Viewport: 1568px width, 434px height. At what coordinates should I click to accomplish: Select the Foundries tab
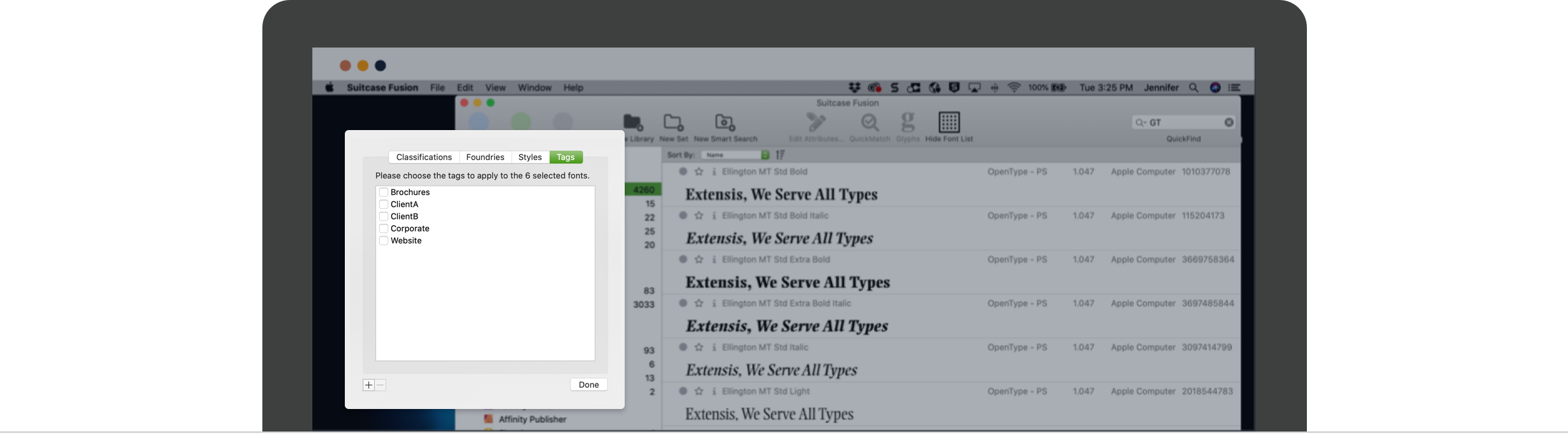tap(485, 157)
